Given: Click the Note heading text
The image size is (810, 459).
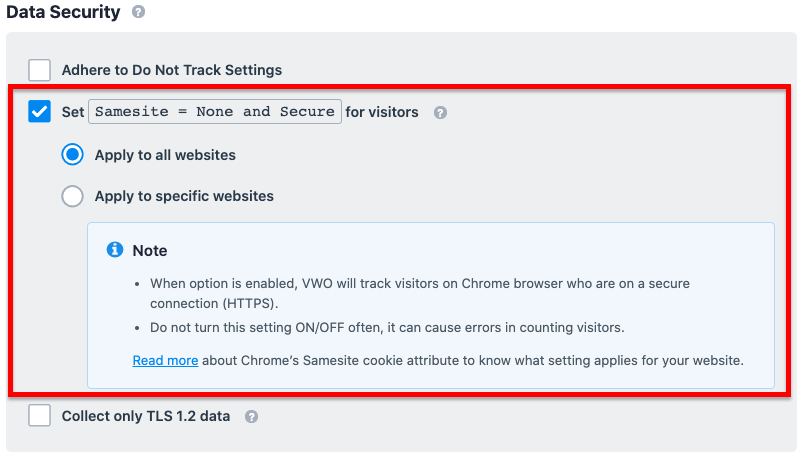Looking at the screenshot, I should point(150,250).
